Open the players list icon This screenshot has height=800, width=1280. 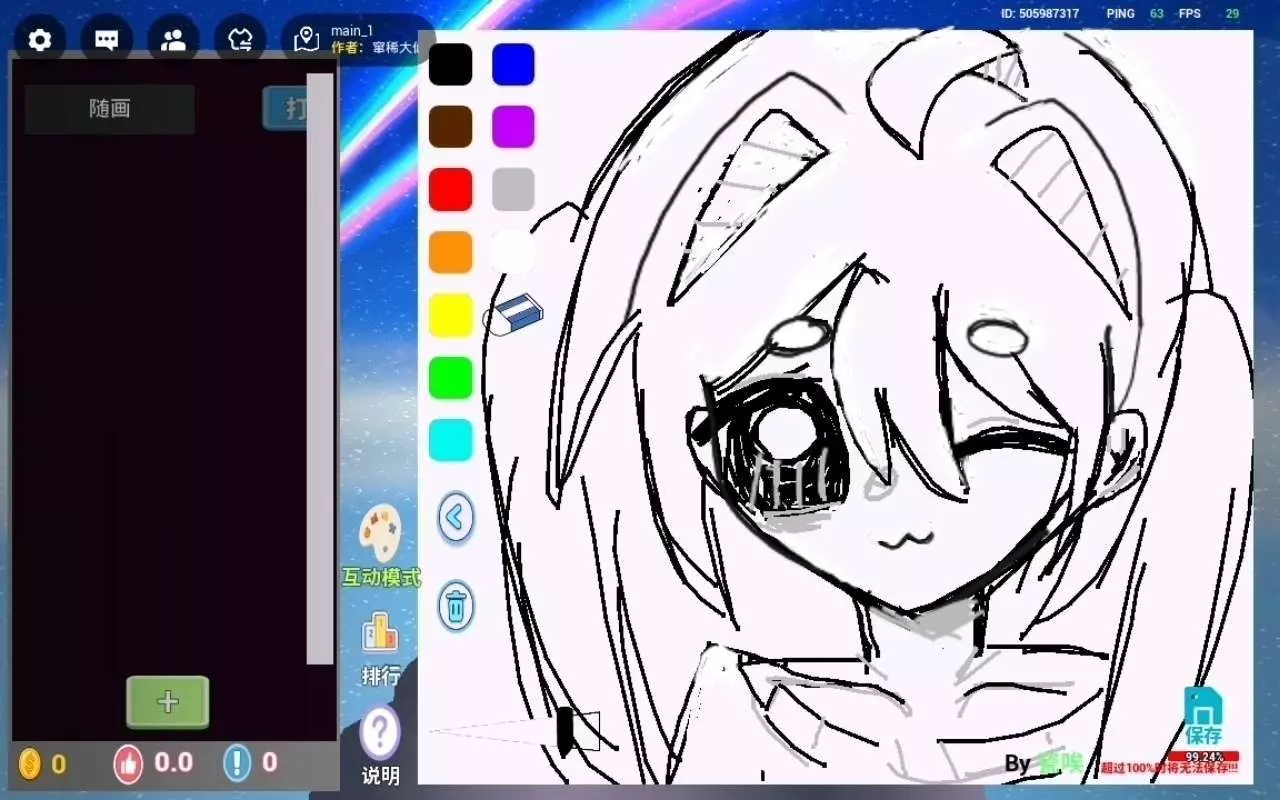point(173,40)
